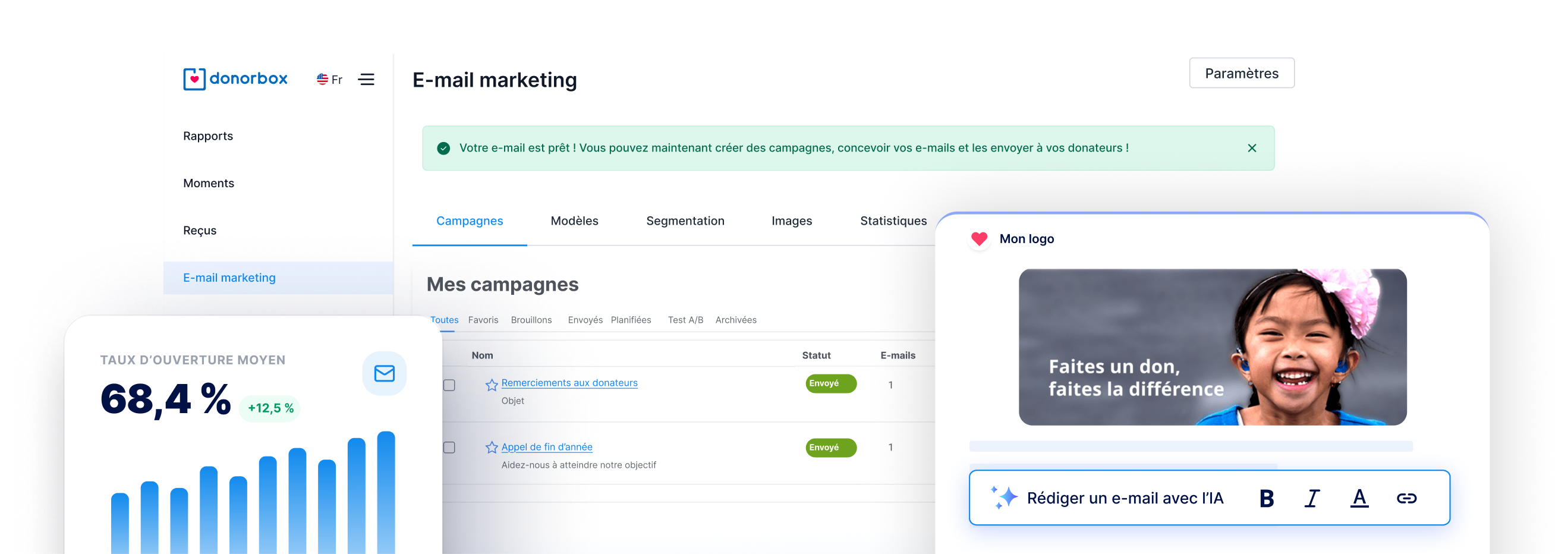Click the Nom column header
The width and height of the screenshot is (1568, 554).
(x=482, y=355)
